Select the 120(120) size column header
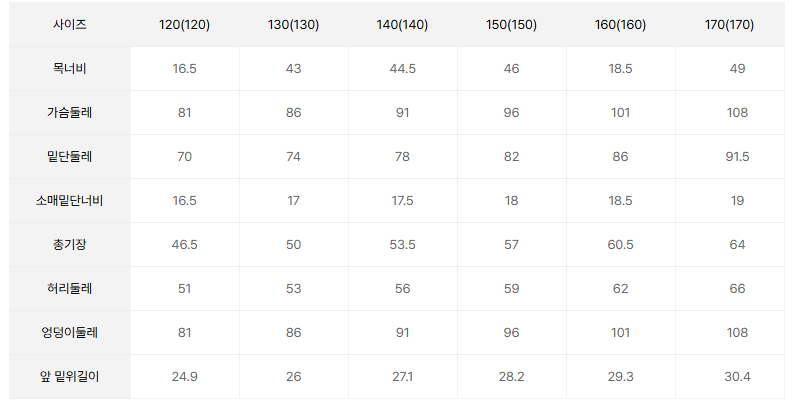The width and height of the screenshot is (798, 406). tap(185, 24)
